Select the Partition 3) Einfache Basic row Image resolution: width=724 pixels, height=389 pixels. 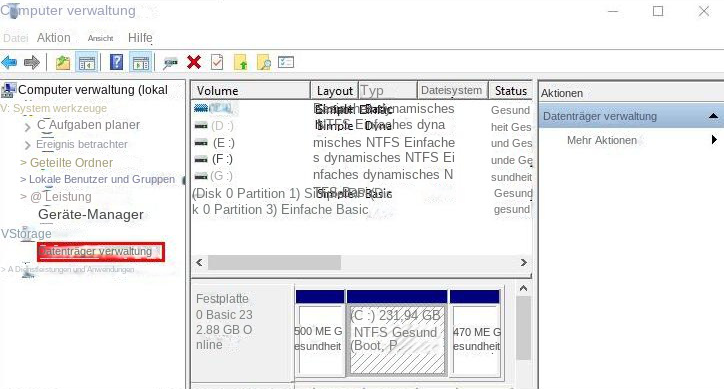[362, 209]
